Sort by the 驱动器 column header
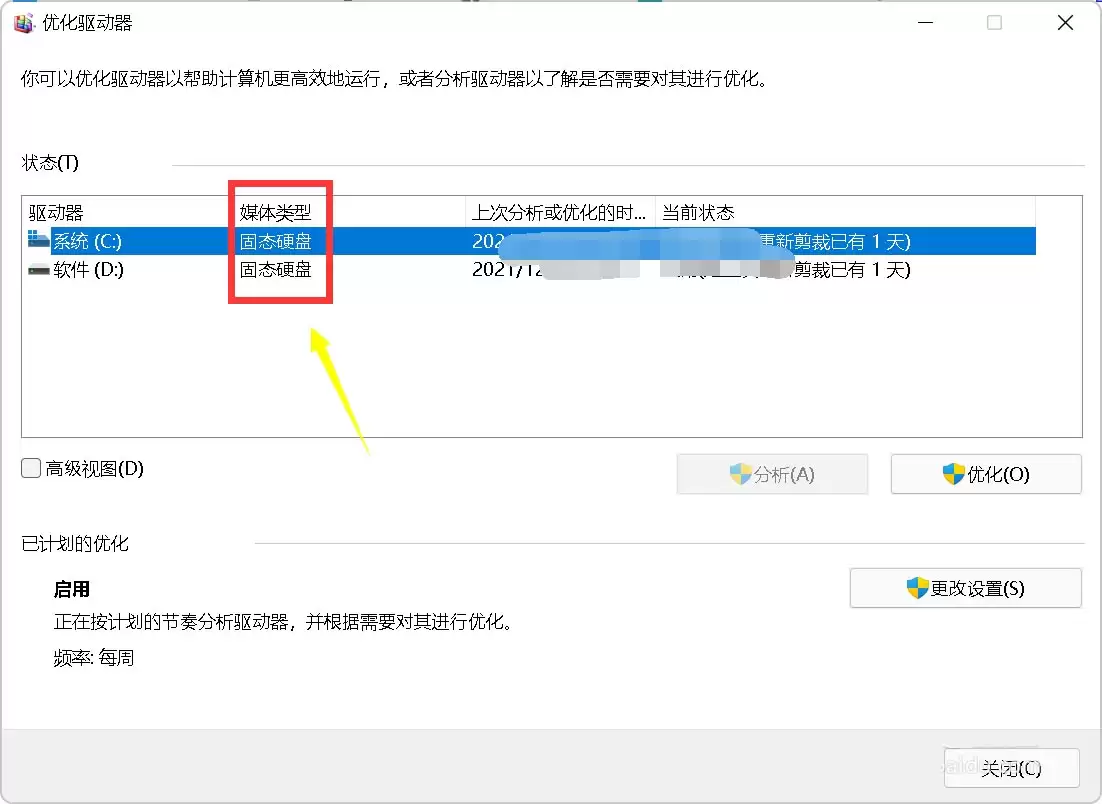This screenshot has width=1102, height=804. (57, 212)
